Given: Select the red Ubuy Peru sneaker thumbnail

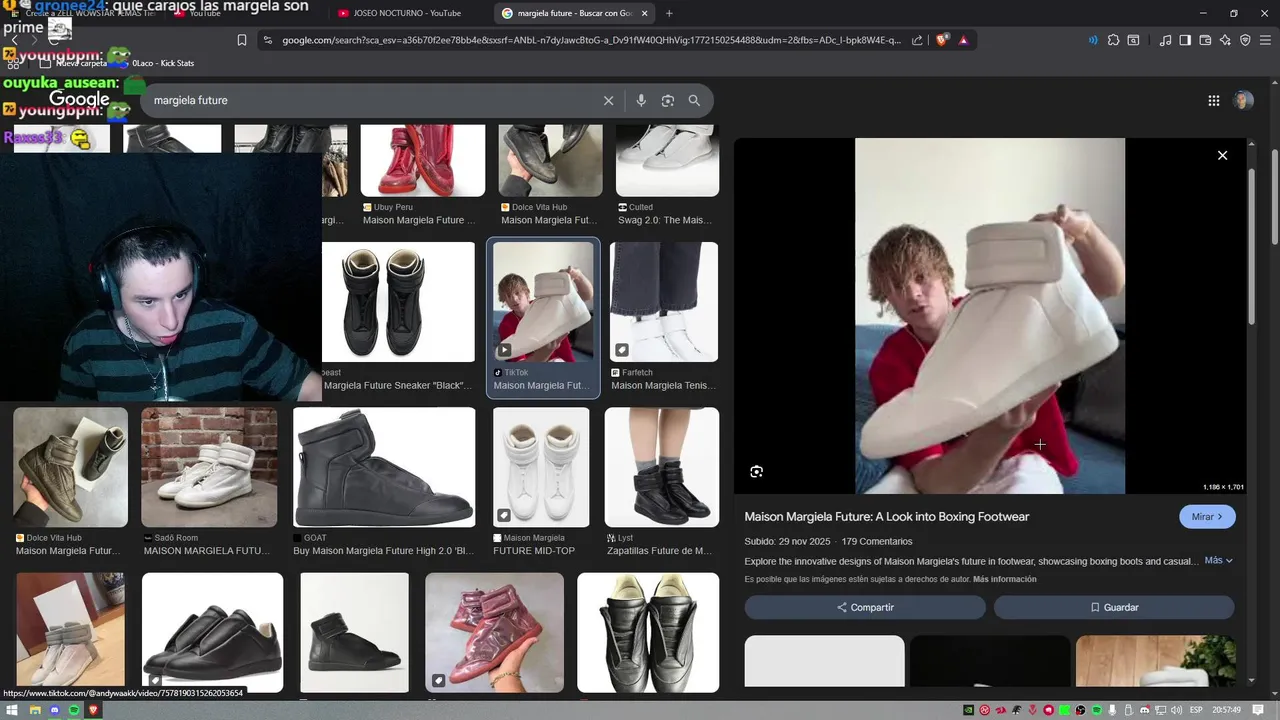Looking at the screenshot, I should tap(422, 160).
